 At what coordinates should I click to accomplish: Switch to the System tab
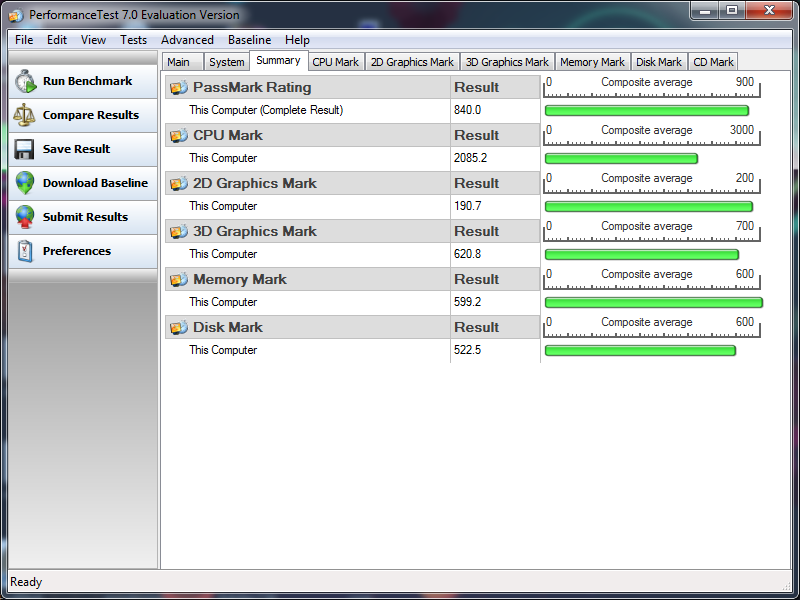(x=227, y=62)
